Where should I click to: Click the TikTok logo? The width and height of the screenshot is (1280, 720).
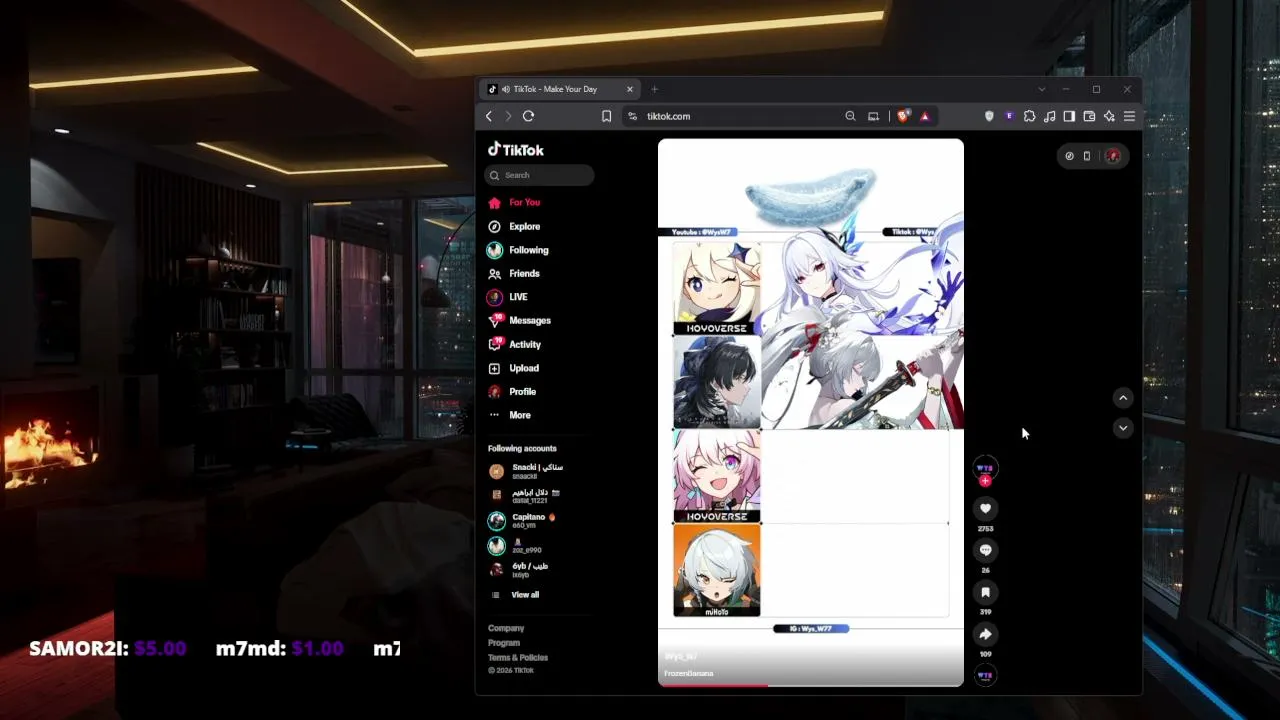pyautogui.click(x=516, y=150)
